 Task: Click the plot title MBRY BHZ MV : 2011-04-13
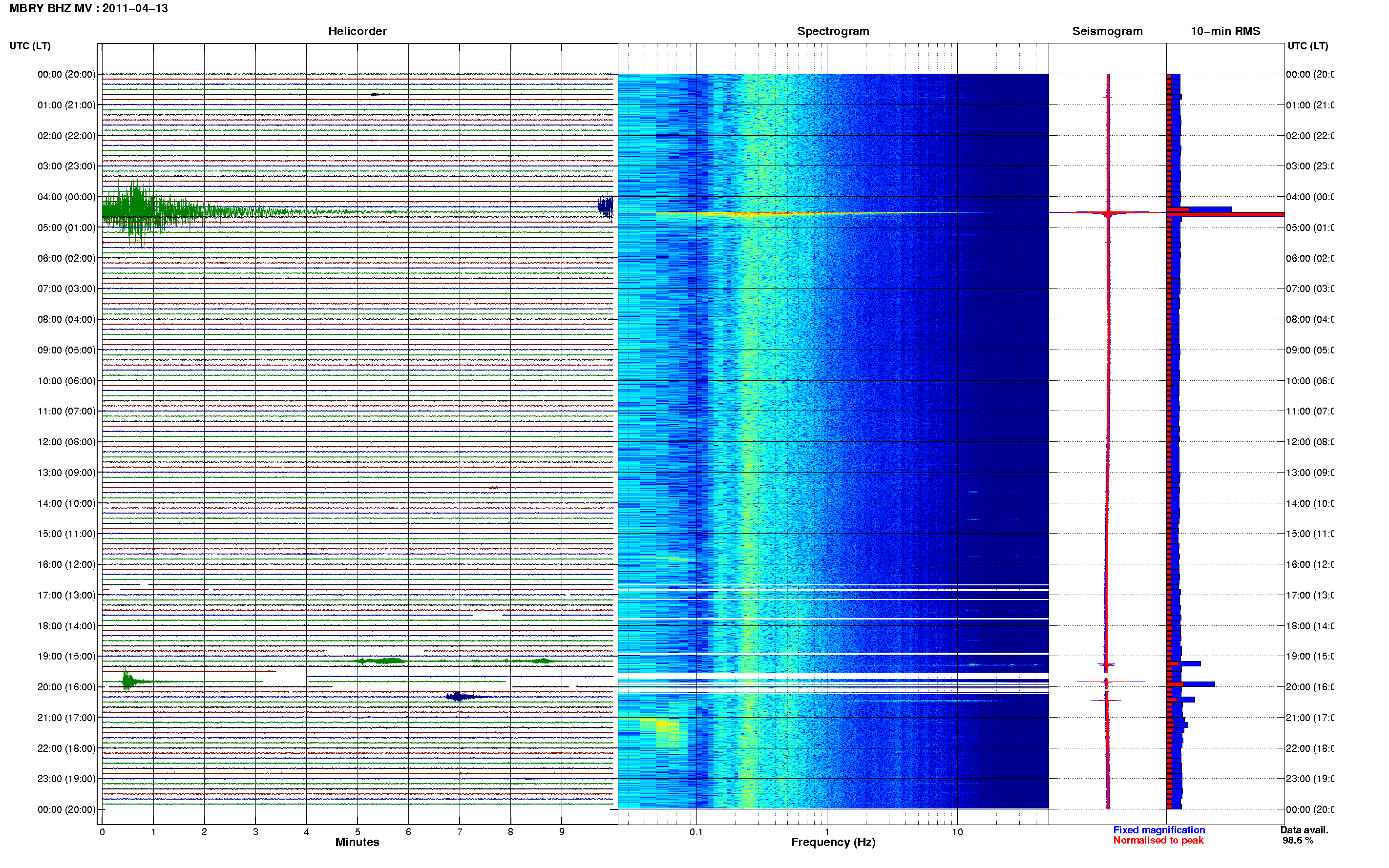point(88,9)
